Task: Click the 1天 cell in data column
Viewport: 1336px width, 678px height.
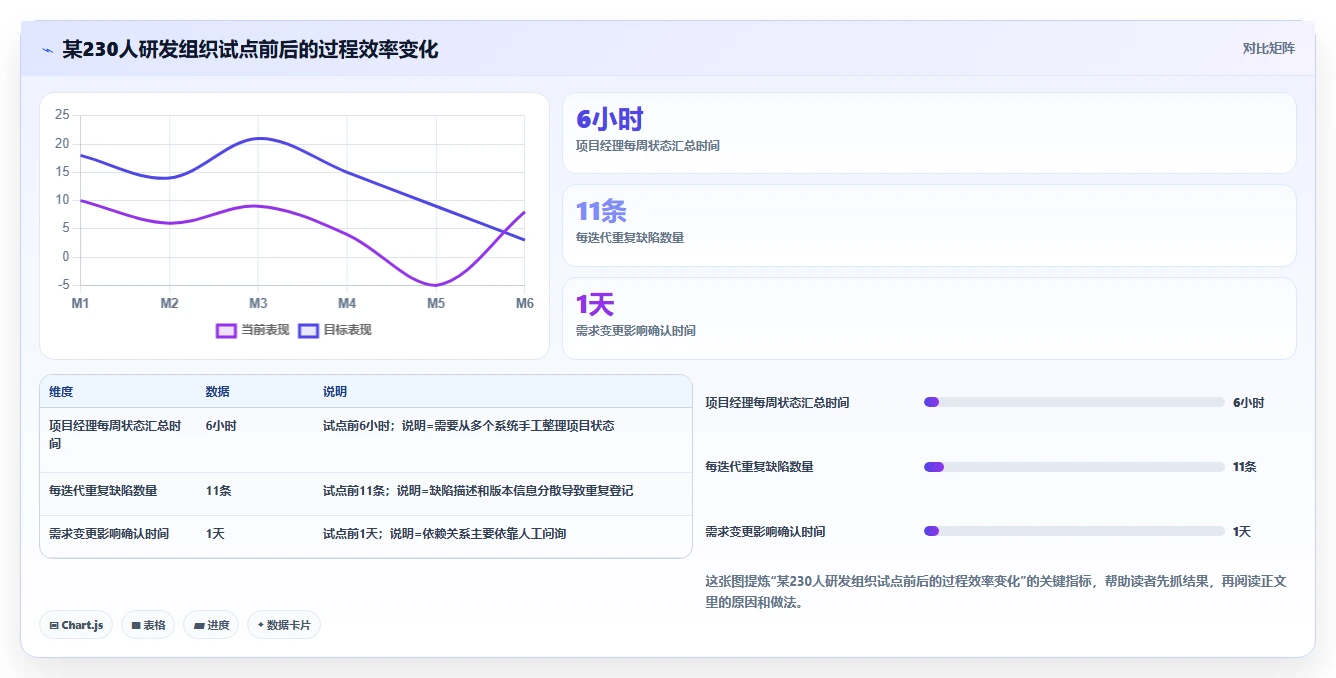Action: 215,534
